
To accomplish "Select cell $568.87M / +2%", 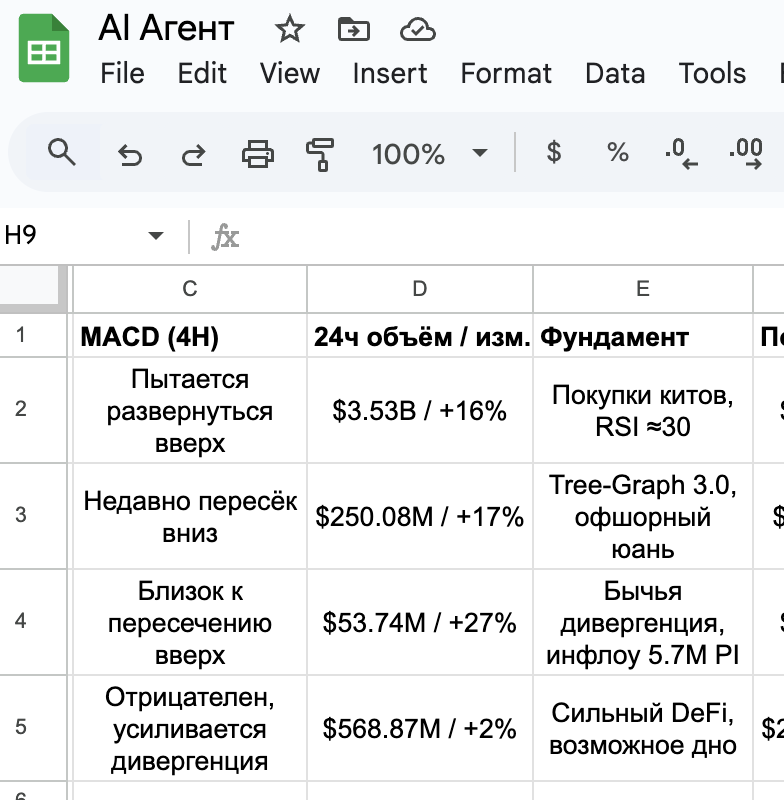I will (420, 728).
